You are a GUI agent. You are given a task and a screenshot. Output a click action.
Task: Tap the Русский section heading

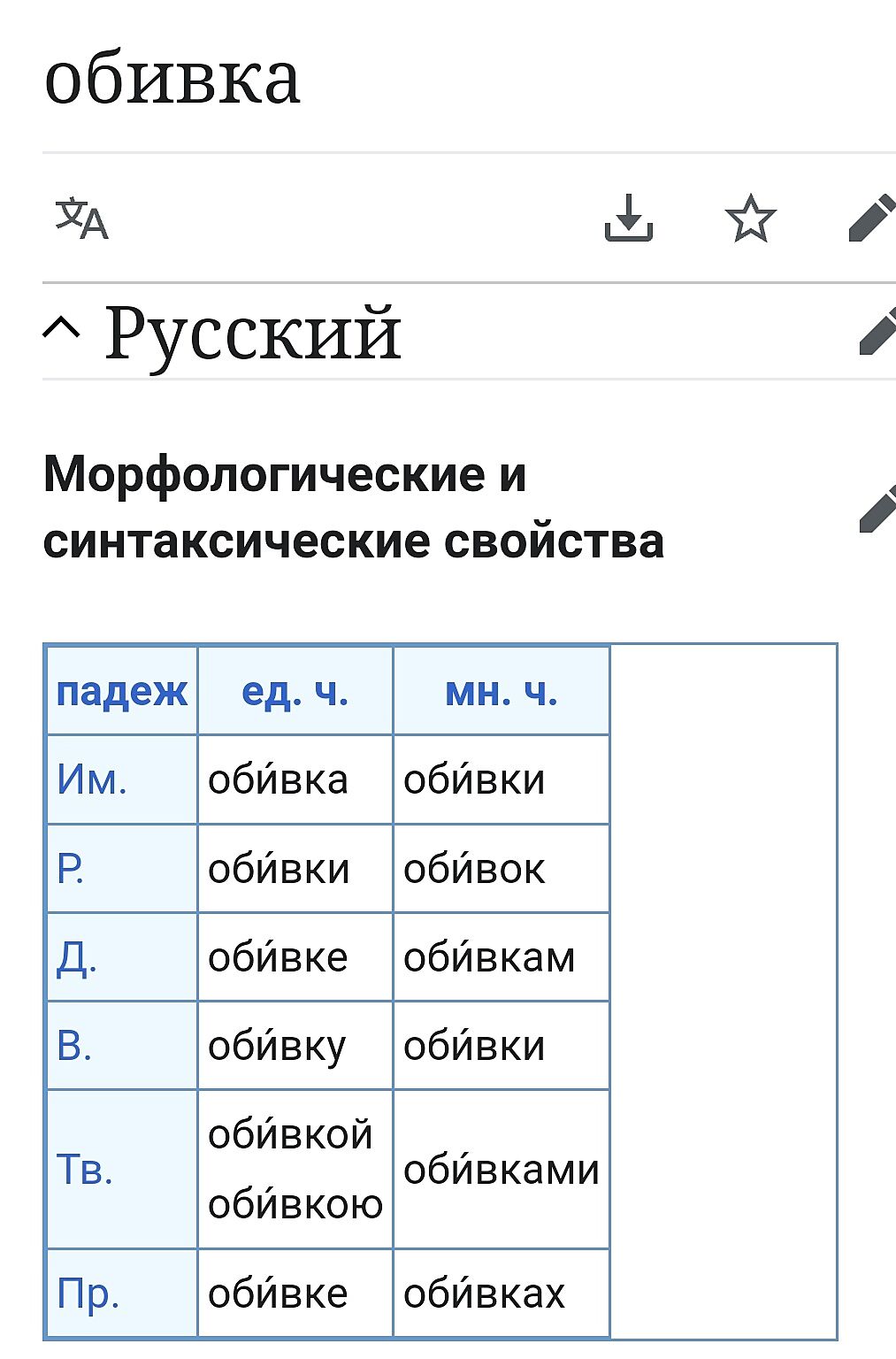[253, 333]
